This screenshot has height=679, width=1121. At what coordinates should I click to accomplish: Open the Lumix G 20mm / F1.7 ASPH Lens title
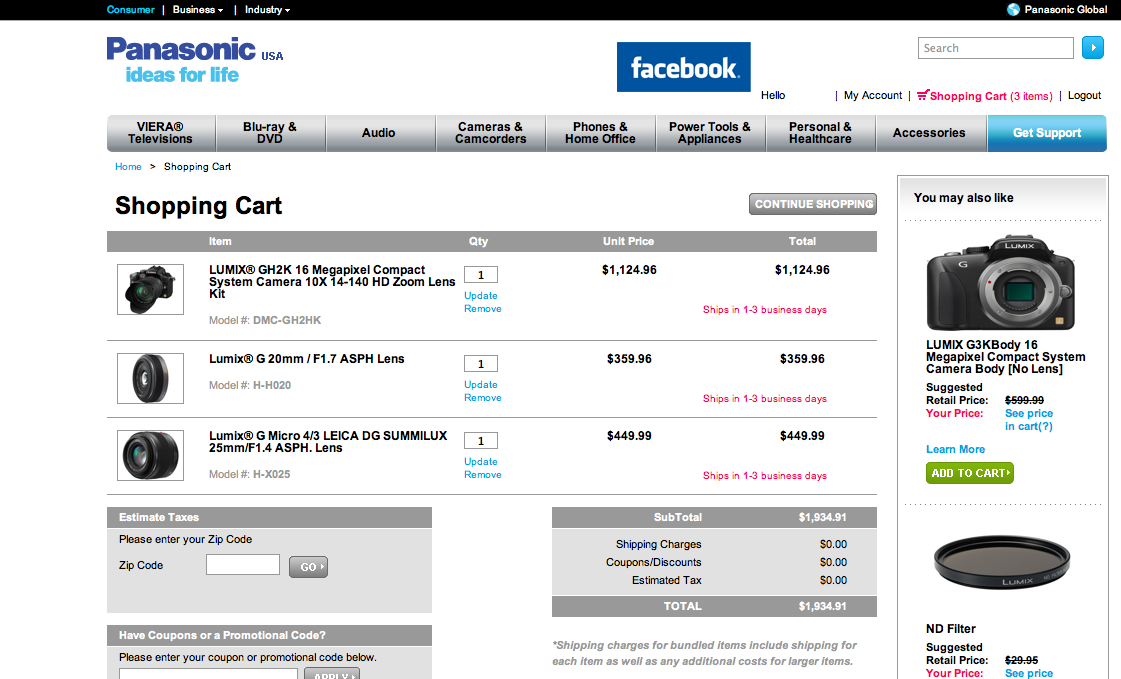[x=307, y=359]
